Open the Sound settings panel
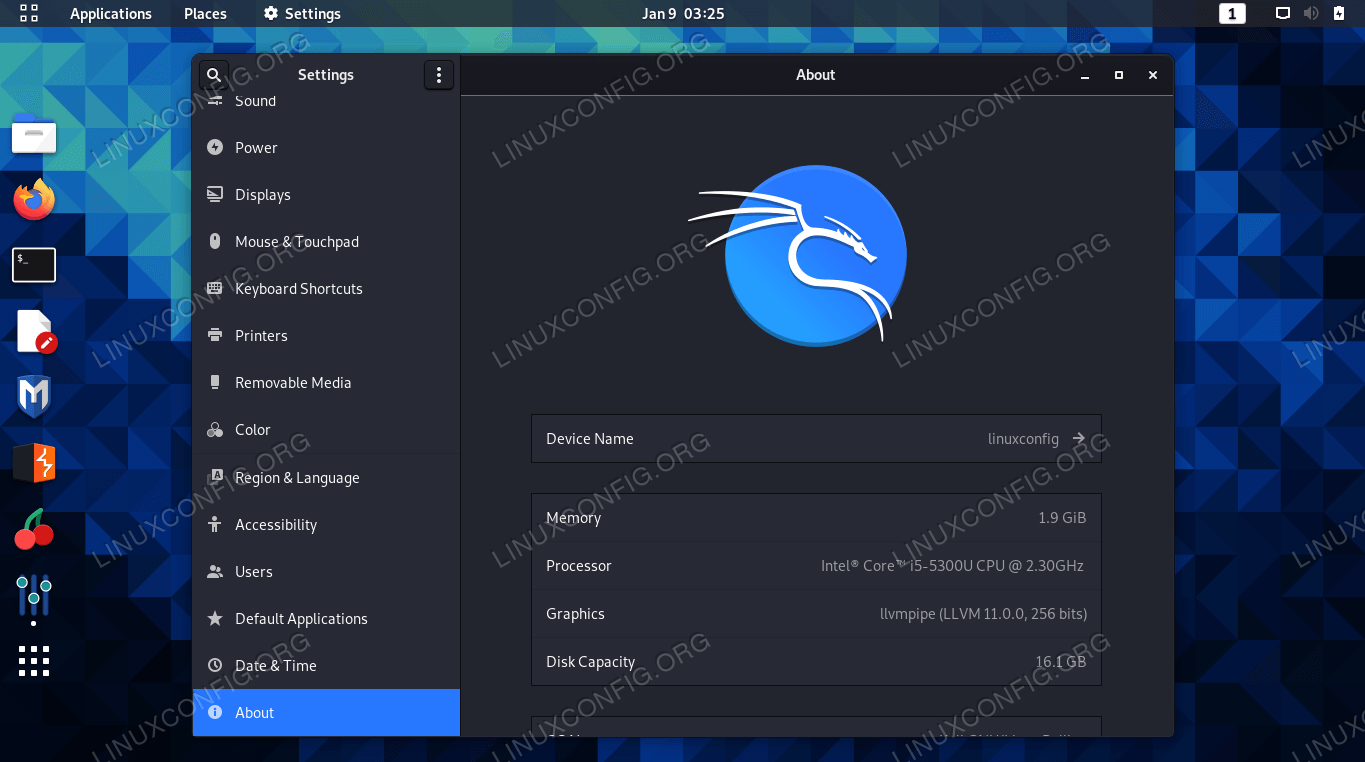The width and height of the screenshot is (1365, 762). tap(326, 101)
